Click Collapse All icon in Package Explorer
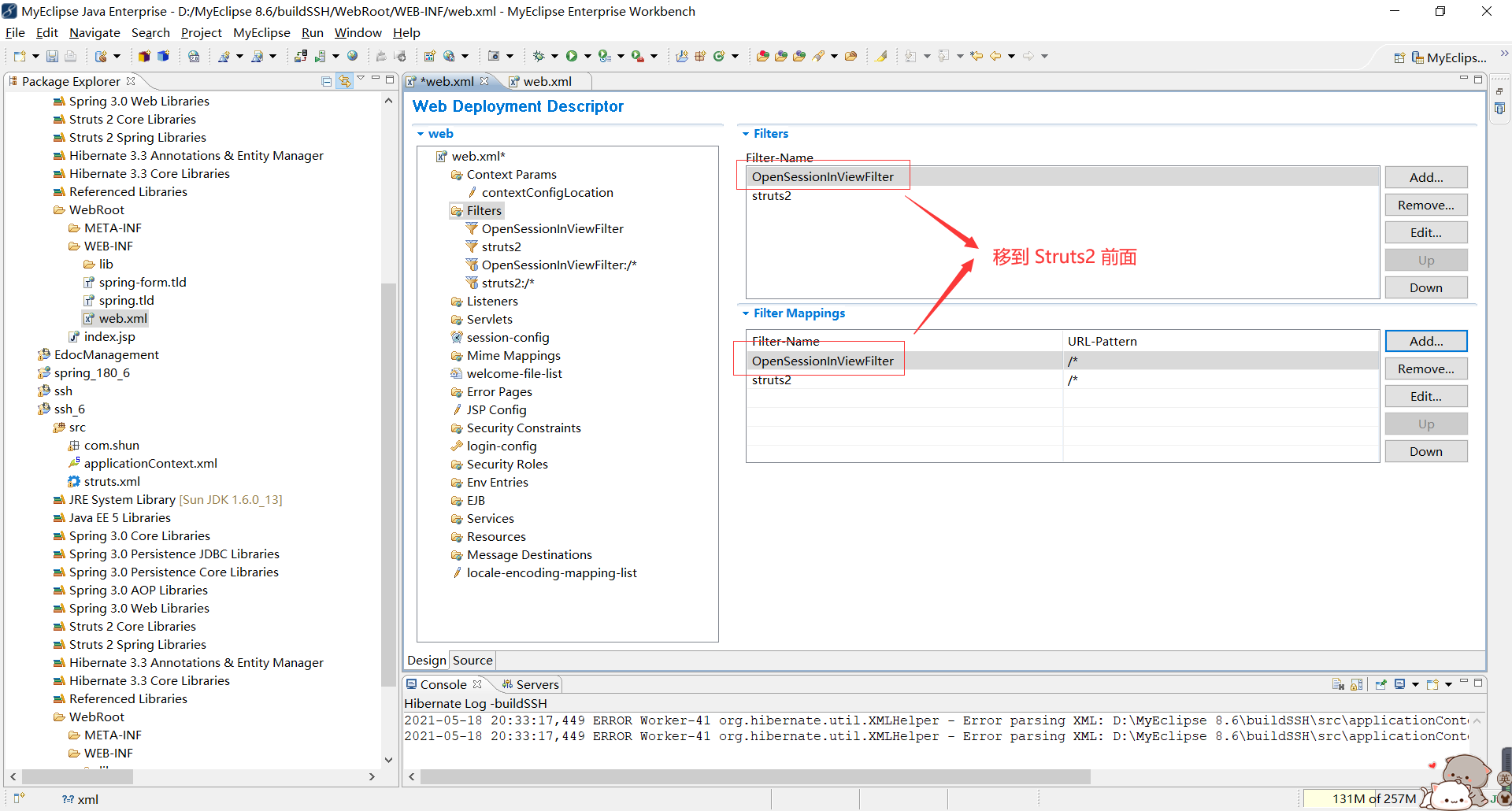 [x=327, y=80]
